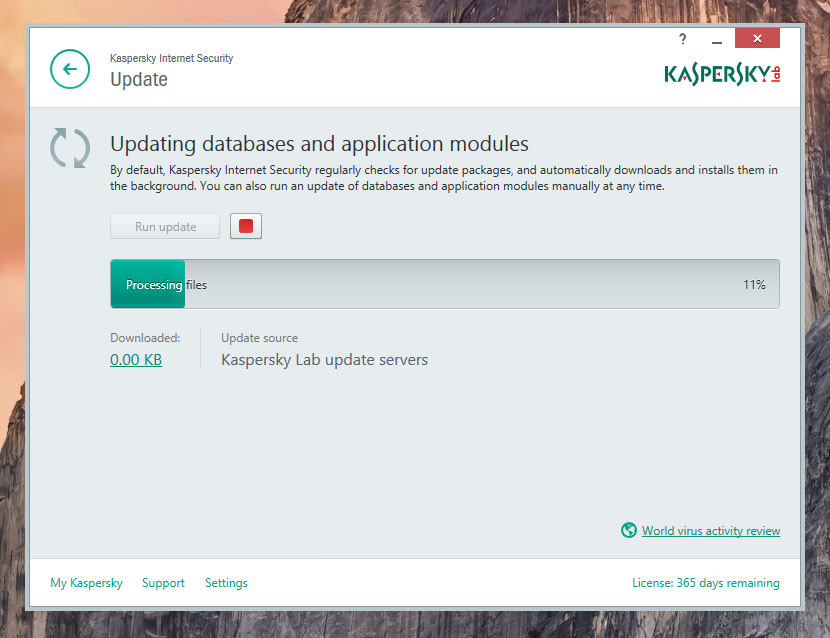830x638 pixels.
Task: Click the Kaspersky Lab update servers text
Action: [x=324, y=360]
